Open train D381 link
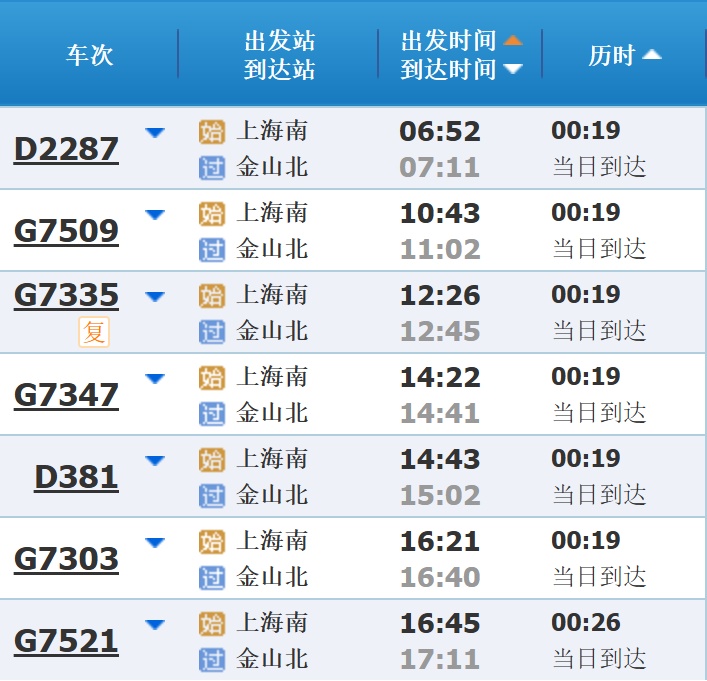Viewport: 707px width, 681px height. click(x=76, y=477)
